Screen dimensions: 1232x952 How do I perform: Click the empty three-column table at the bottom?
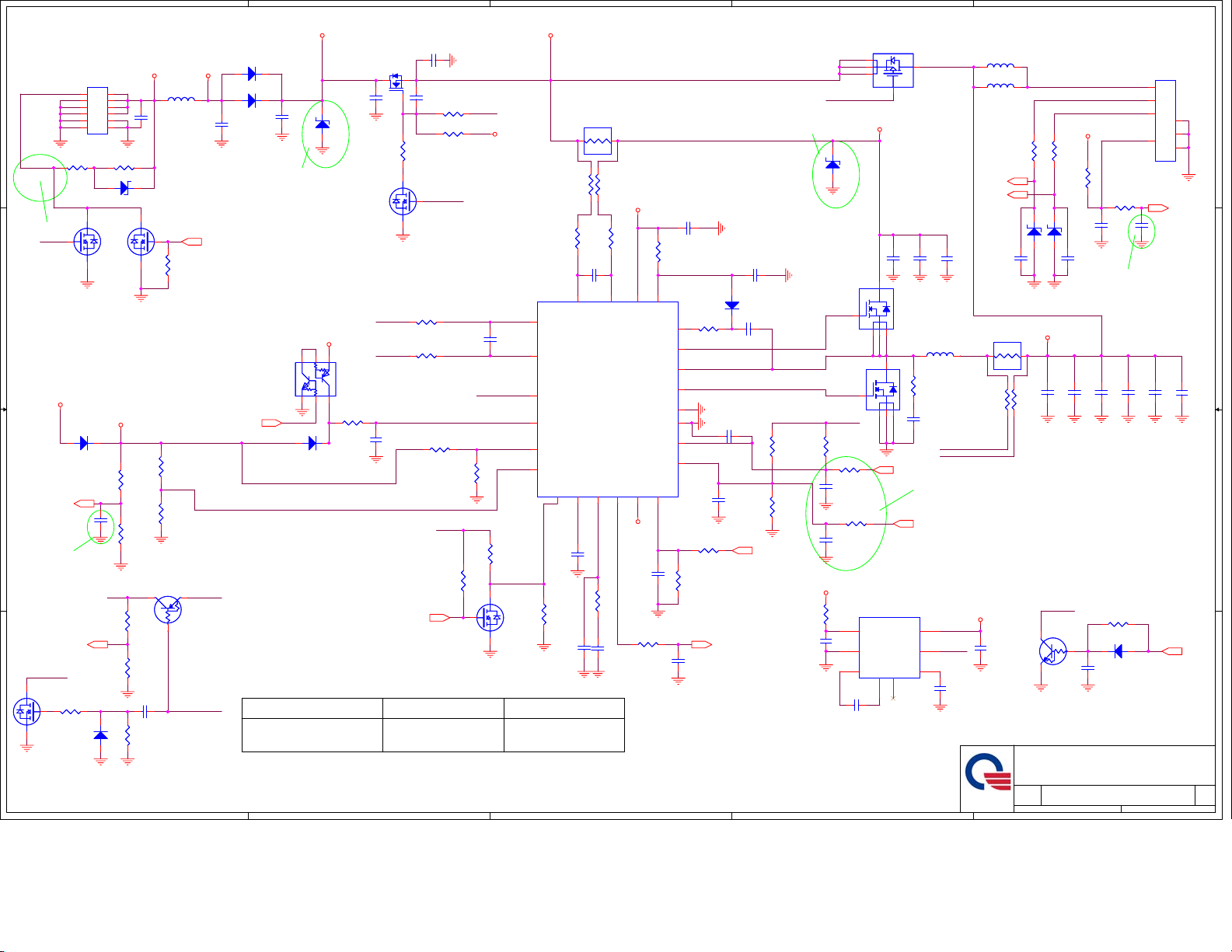pyautogui.click(x=433, y=725)
